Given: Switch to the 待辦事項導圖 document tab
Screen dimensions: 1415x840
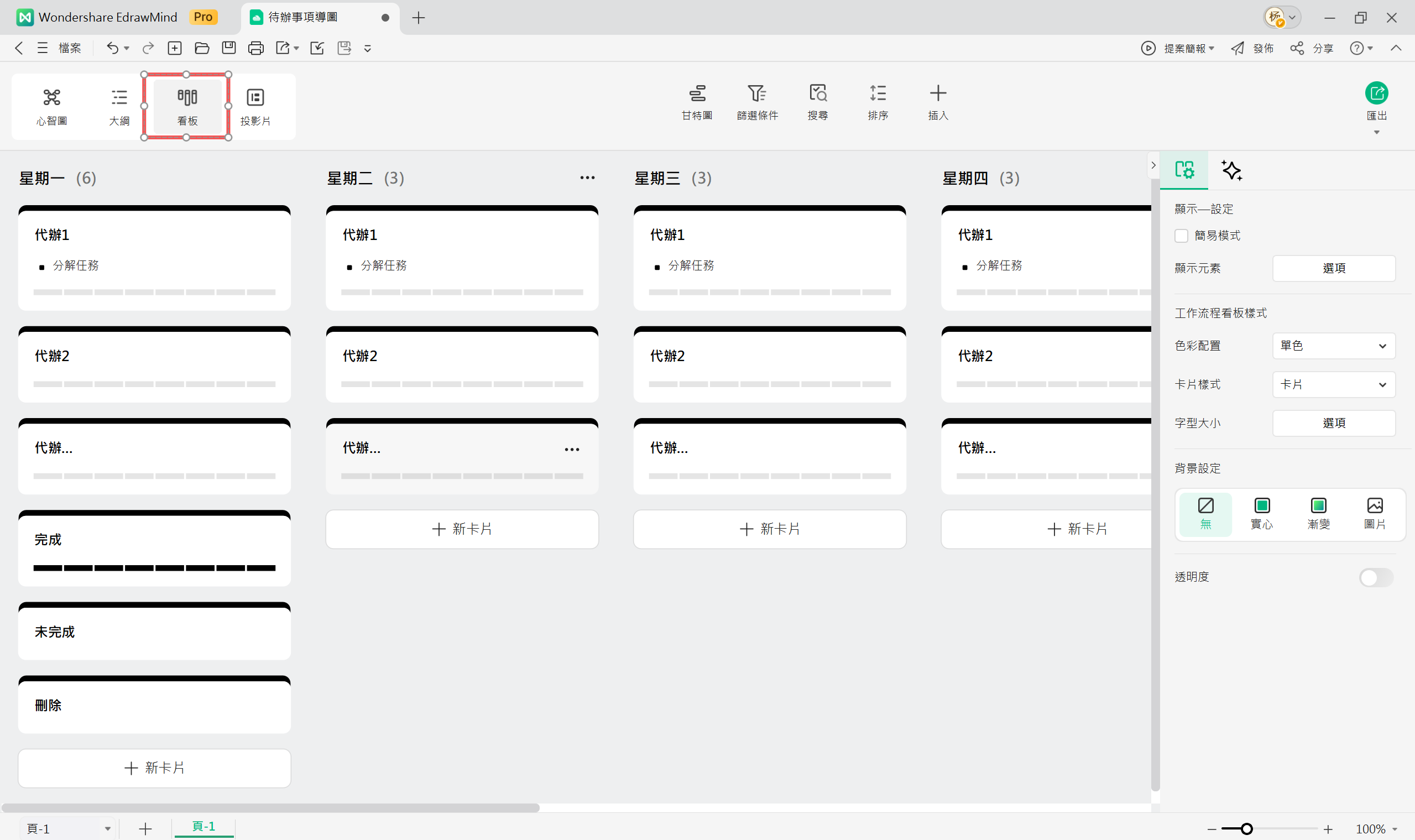Looking at the screenshot, I should (x=302, y=18).
